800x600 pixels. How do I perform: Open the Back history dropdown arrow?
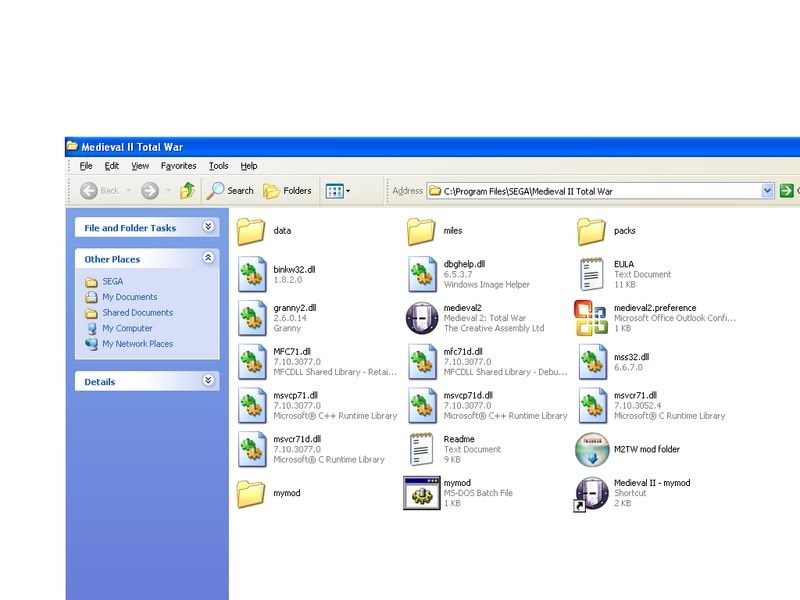[129, 191]
